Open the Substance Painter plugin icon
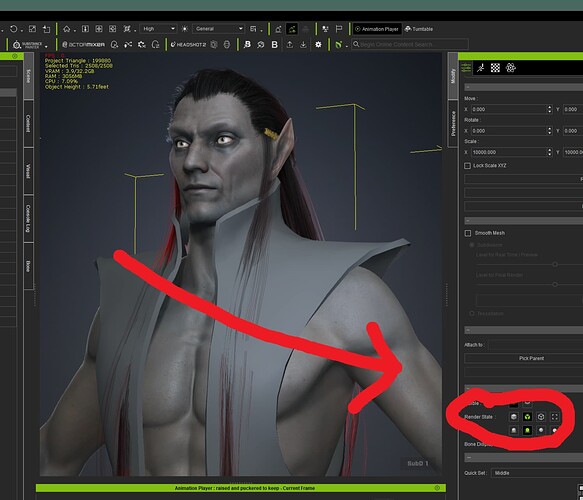This screenshot has width=583, height=500. (x=30, y=45)
